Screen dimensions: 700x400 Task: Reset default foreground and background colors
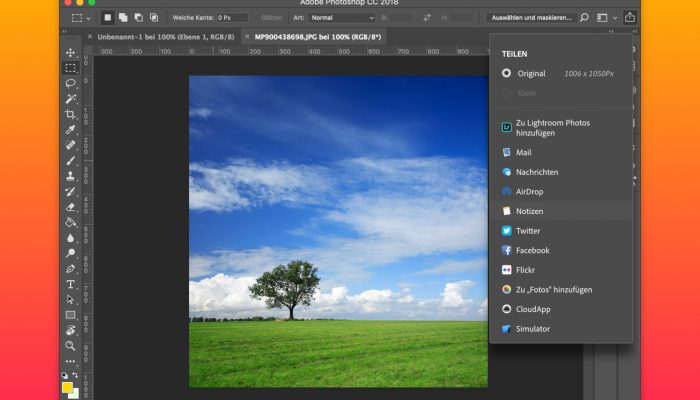point(64,375)
